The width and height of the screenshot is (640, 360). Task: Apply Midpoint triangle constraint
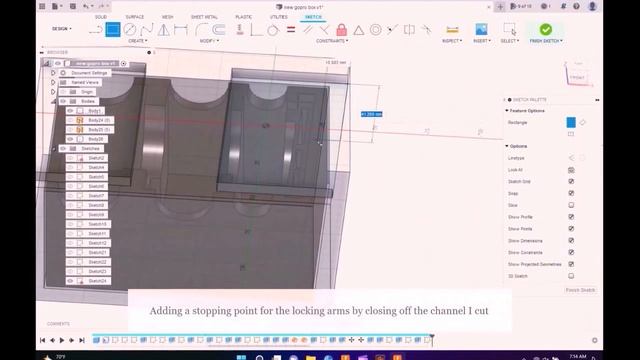click(x=359, y=30)
